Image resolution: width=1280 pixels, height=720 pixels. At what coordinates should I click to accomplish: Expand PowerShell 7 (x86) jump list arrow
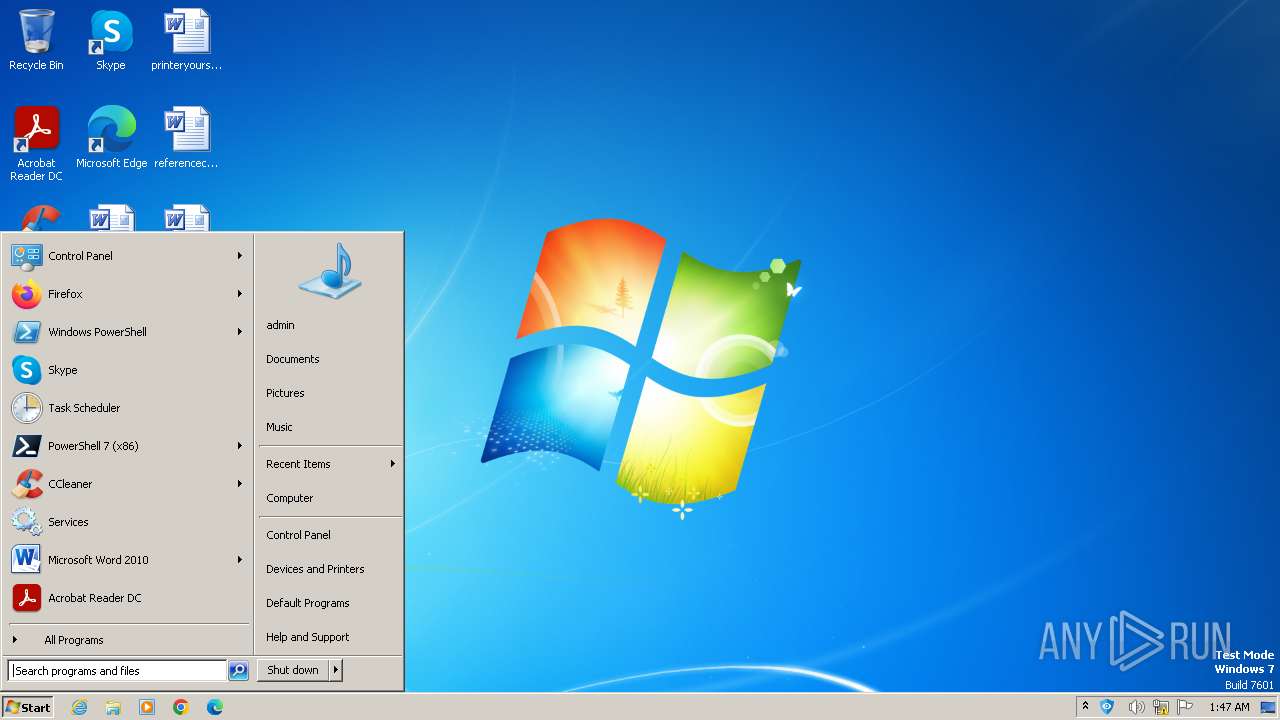pos(240,446)
